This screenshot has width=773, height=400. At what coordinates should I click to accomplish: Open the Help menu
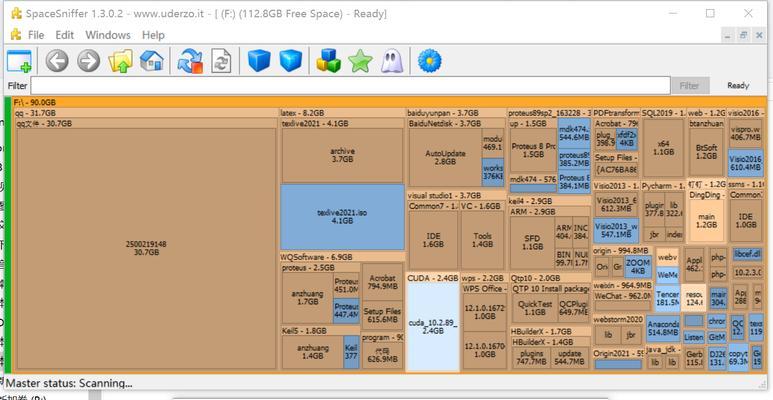point(153,35)
